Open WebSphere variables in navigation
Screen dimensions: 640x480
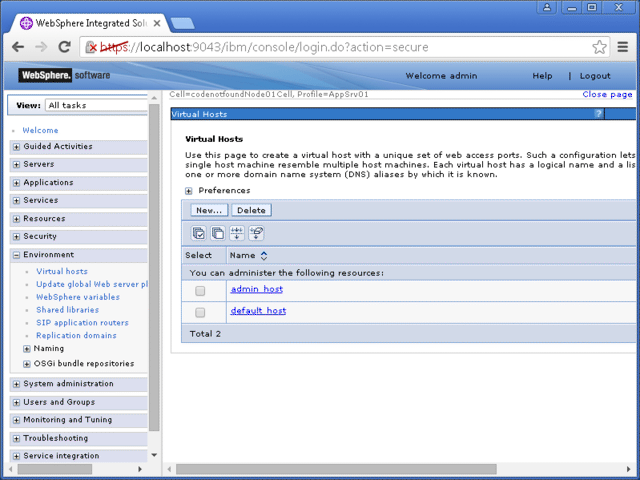click(x=77, y=297)
